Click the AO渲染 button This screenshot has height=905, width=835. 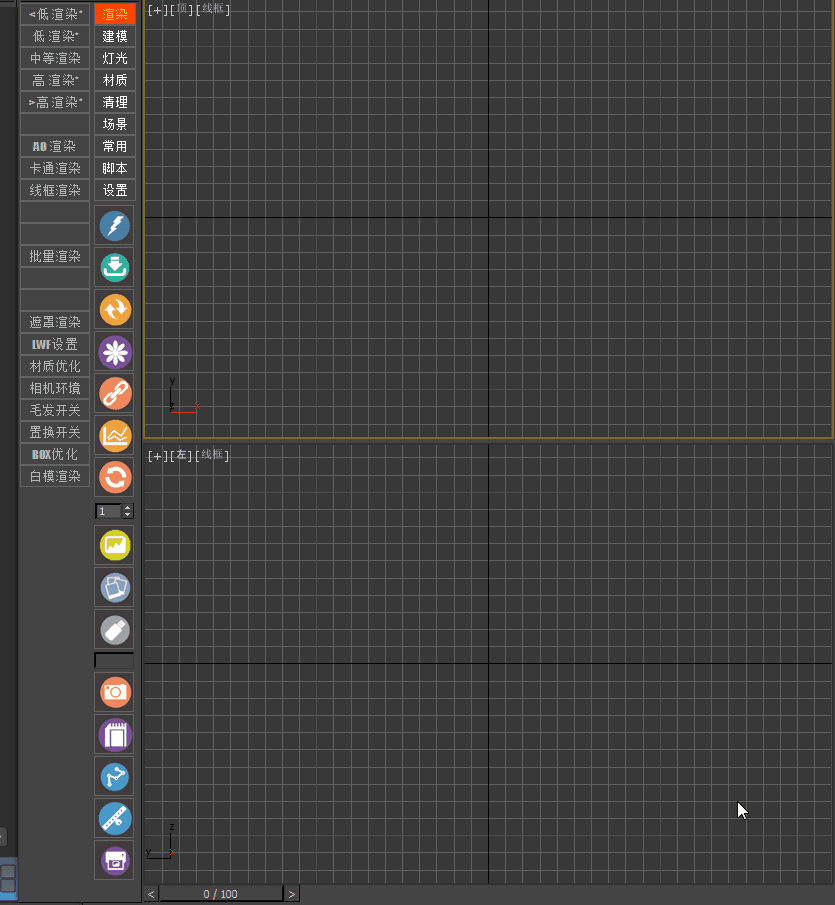click(55, 146)
